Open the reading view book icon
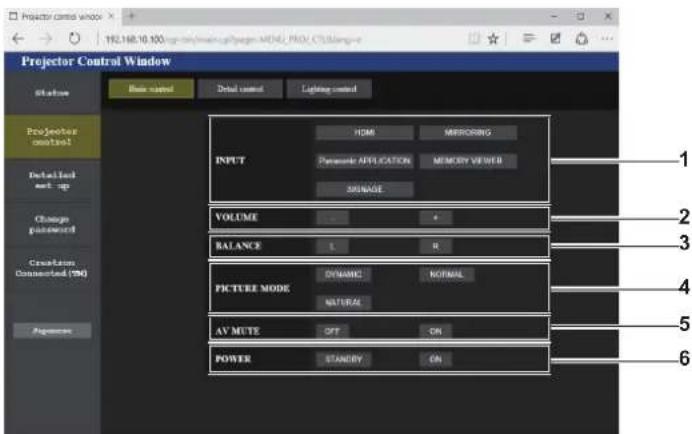Image resolution: width=692 pixels, height=434 pixels. 474,39
